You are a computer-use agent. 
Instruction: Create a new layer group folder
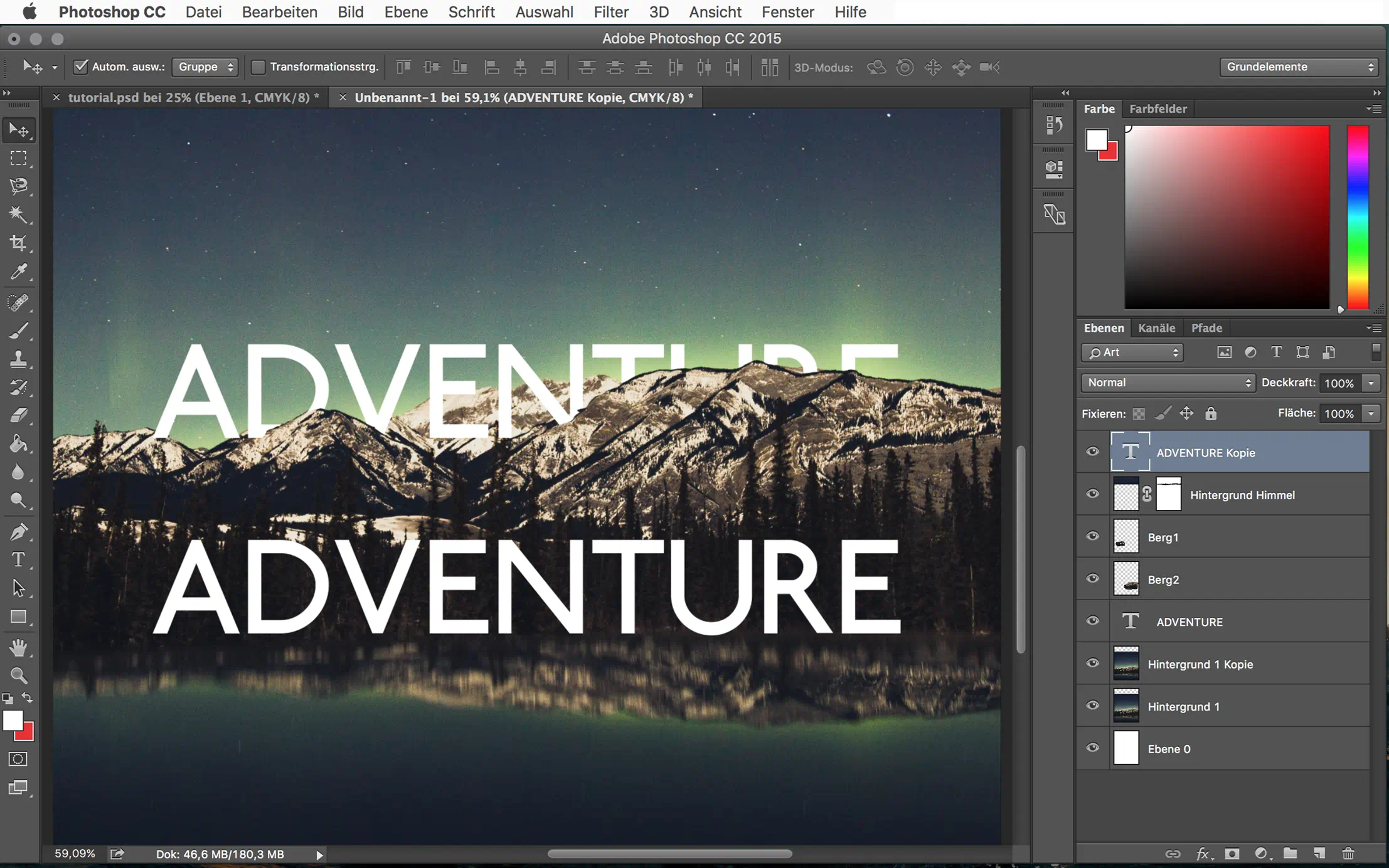pyautogui.click(x=1290, y=854)
